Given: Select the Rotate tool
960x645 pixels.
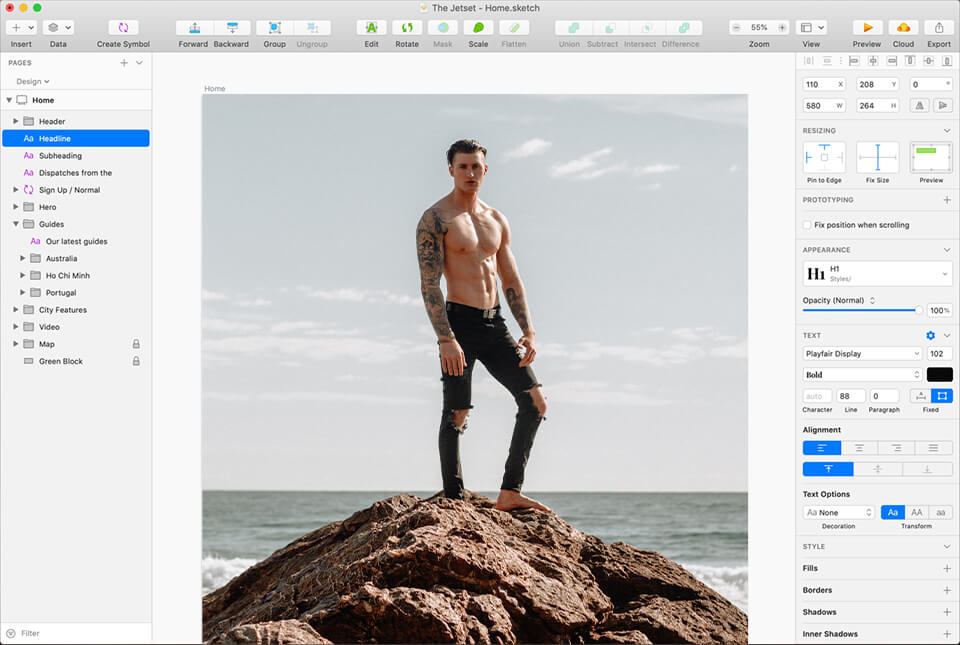Looking at the screenshot, I should coord(407,28).
